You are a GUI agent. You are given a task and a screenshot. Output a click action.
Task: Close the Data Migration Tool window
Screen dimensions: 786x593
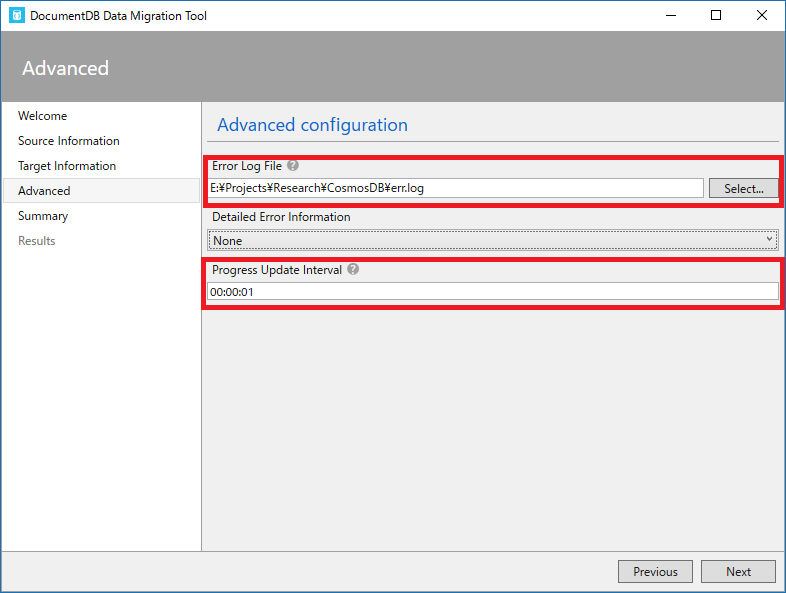[761, 16]
